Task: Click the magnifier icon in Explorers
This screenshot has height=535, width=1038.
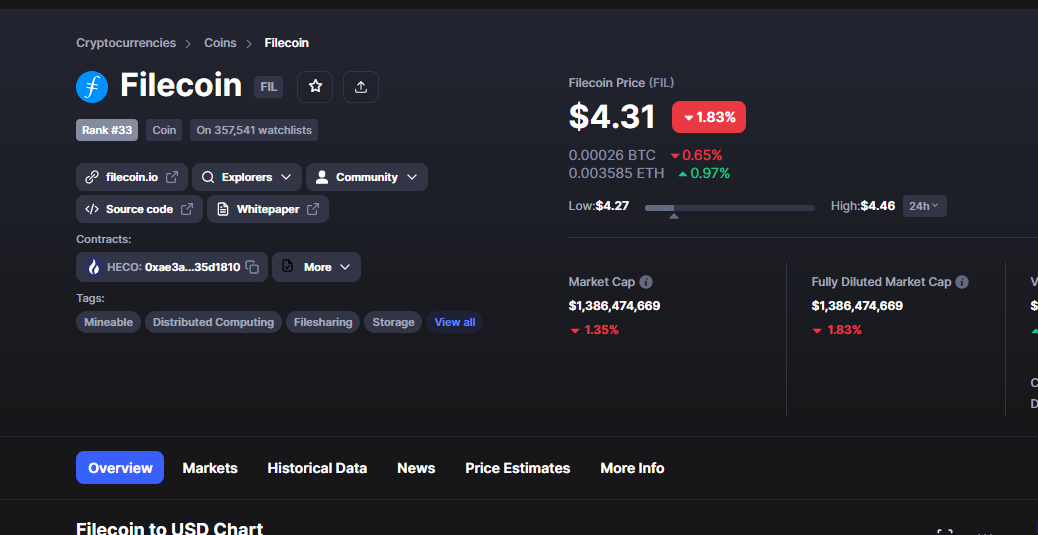Action: tap(208, 177)
